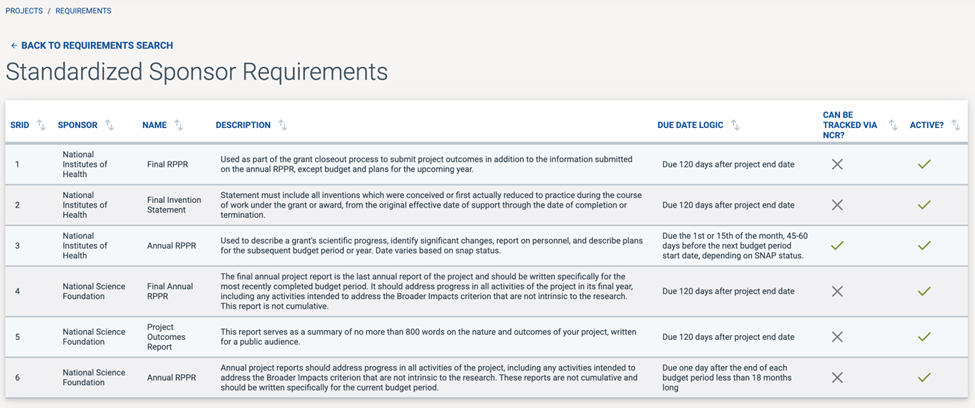Sort table by SRID column arrows
Screen dimensions: 975x408
coord(41,125)
